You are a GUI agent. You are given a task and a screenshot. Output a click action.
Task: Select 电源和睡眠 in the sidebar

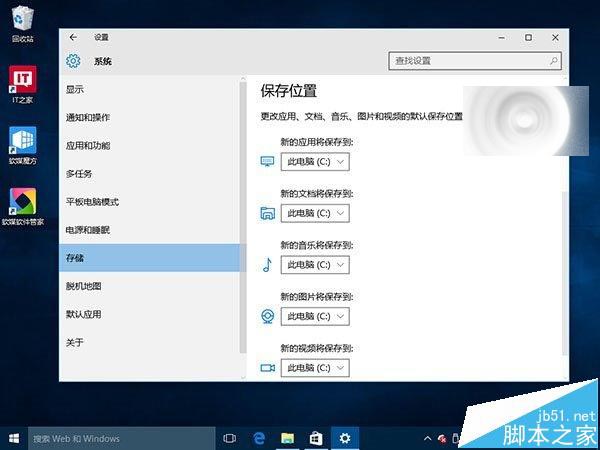[150, 230]
